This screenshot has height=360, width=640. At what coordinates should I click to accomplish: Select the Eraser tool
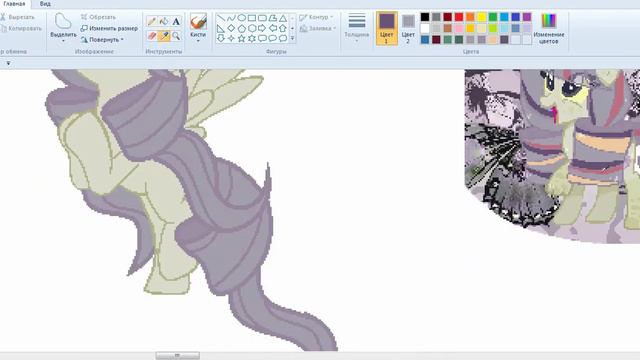pyautogui.click(x=152, y=36)
